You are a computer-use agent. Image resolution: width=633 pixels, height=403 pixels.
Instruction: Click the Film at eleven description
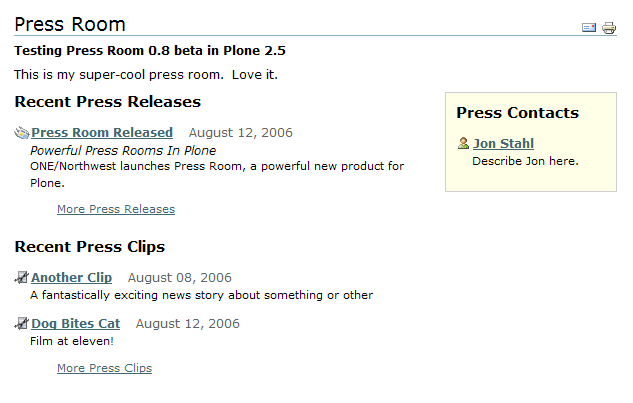click(72, 341)
